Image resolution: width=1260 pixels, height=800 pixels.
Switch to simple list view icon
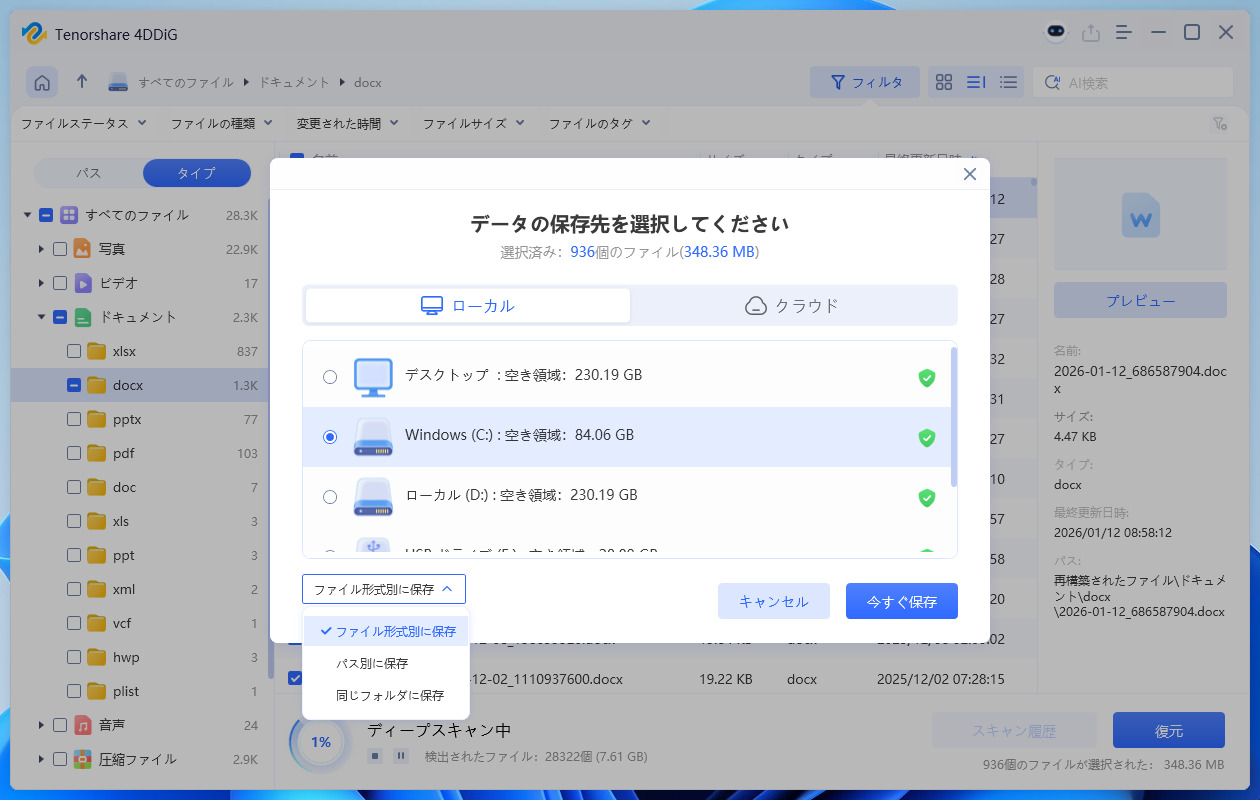click(x=1009, y=82)
